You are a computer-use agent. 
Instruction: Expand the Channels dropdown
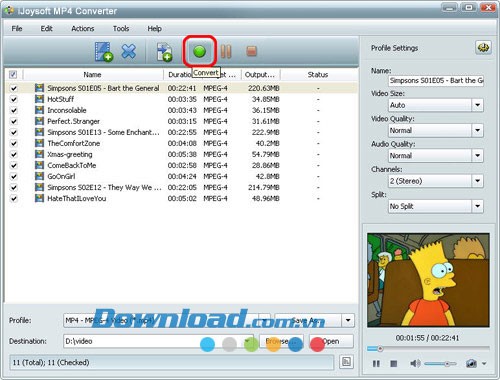pos(477,181)
